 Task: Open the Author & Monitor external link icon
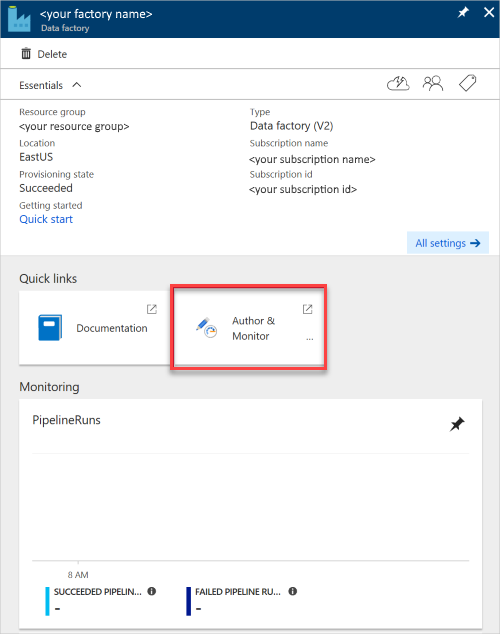308,309
